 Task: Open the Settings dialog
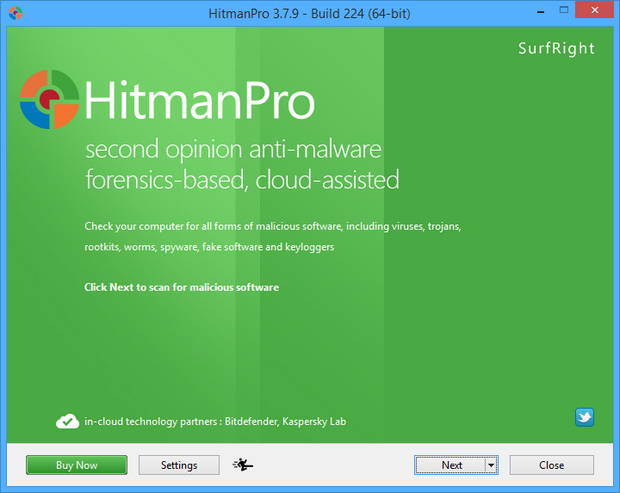point(179,465)
